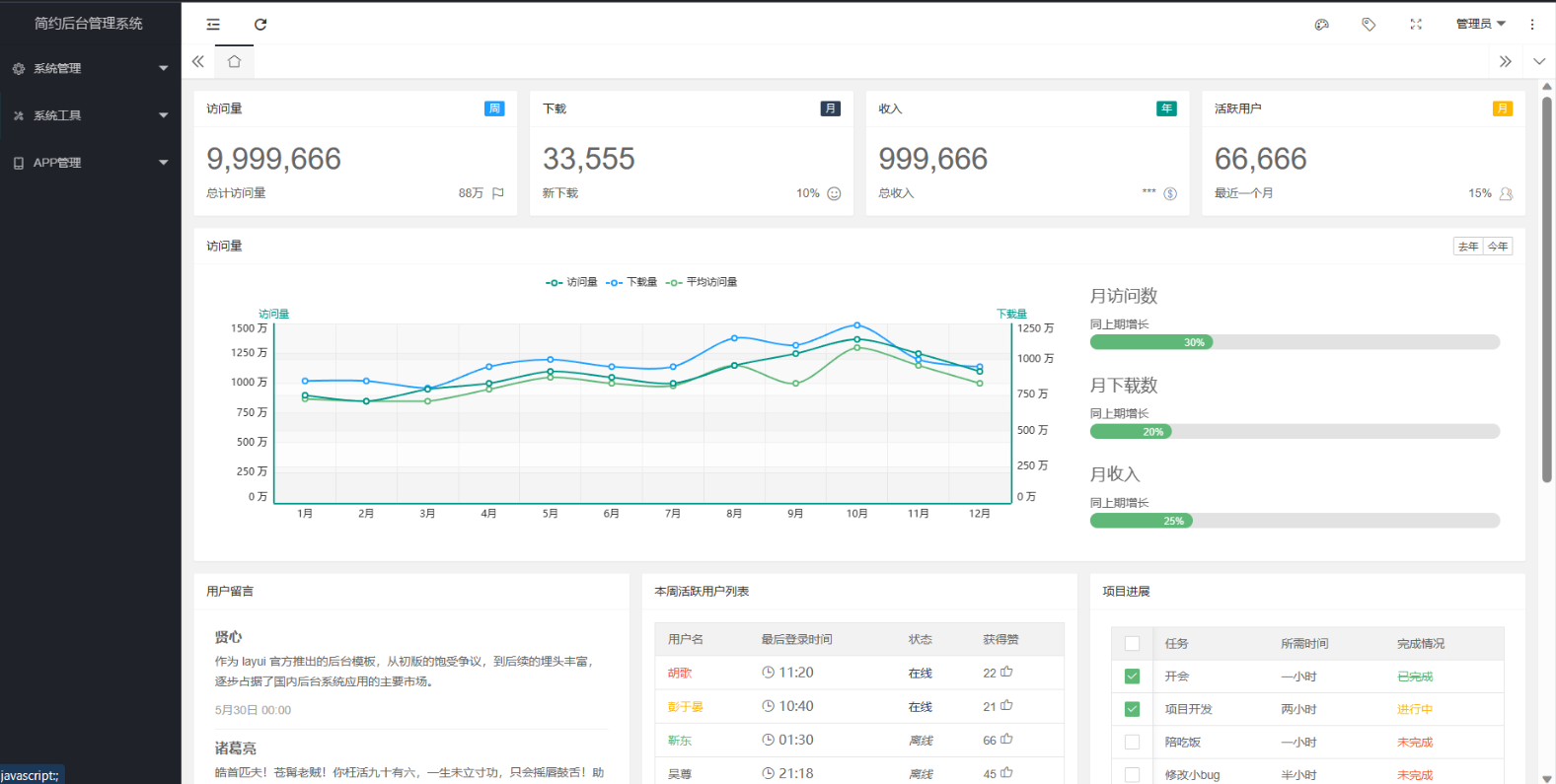Uncheck the 开会 task checkbox

(1132, 677)
